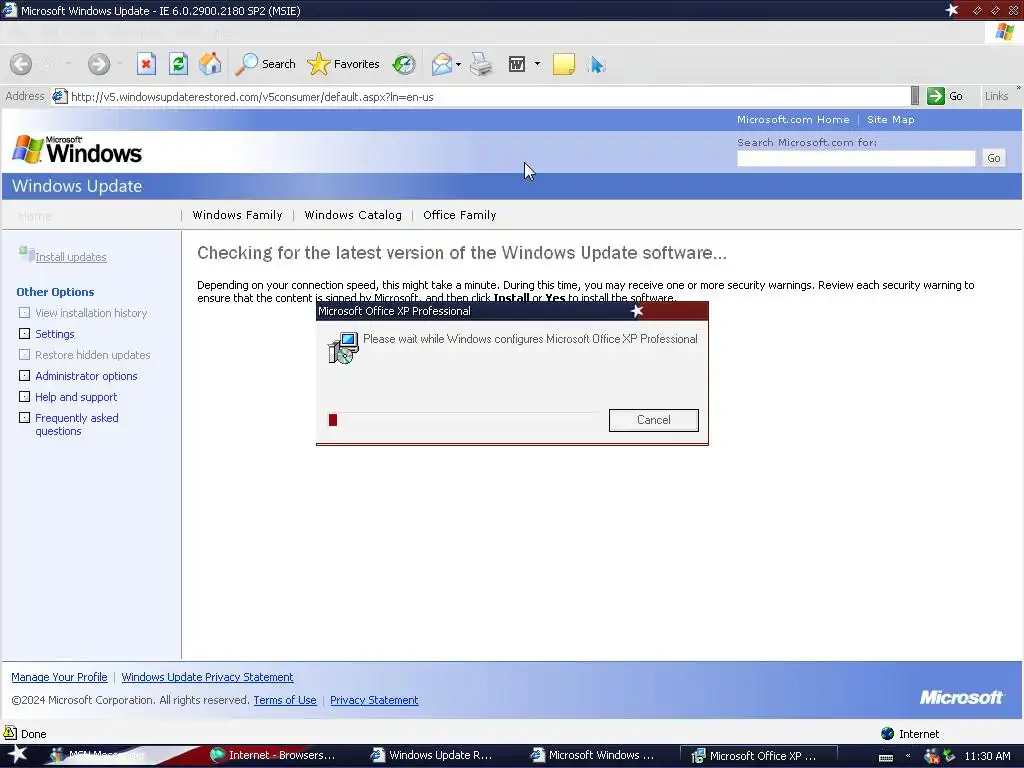Screen dimensions: 1024x768
Task: Open the Edit with Word dropdown arrow
Action: (x=537, y=64)
